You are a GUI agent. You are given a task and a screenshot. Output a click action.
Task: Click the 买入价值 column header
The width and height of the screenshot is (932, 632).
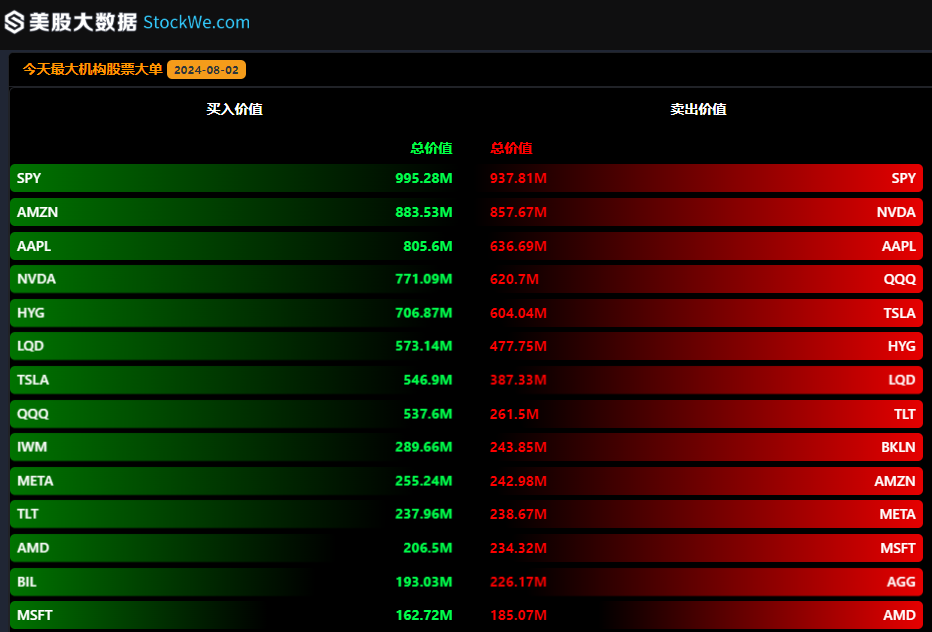[x=234, y=109]
